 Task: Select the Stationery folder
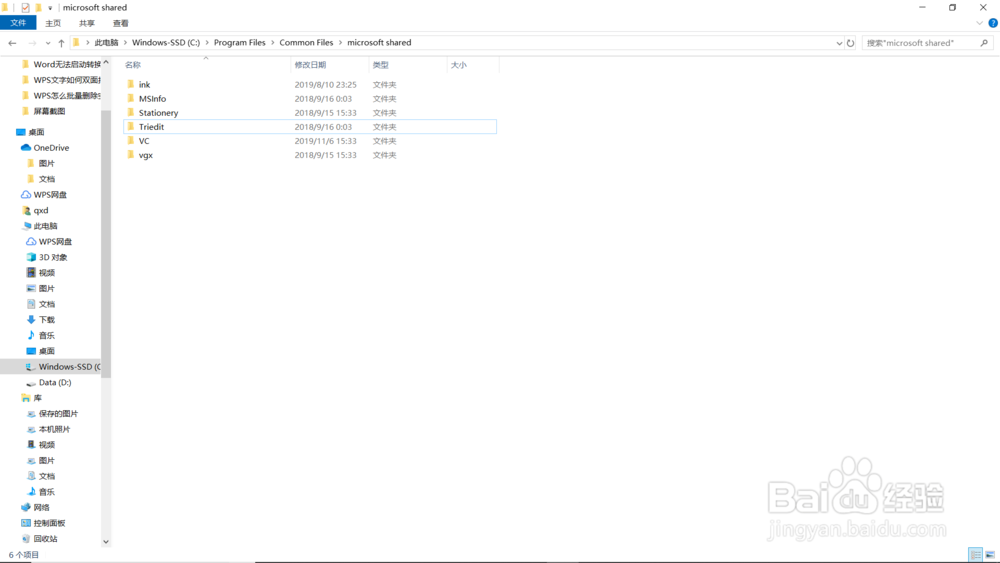point(309,112)
